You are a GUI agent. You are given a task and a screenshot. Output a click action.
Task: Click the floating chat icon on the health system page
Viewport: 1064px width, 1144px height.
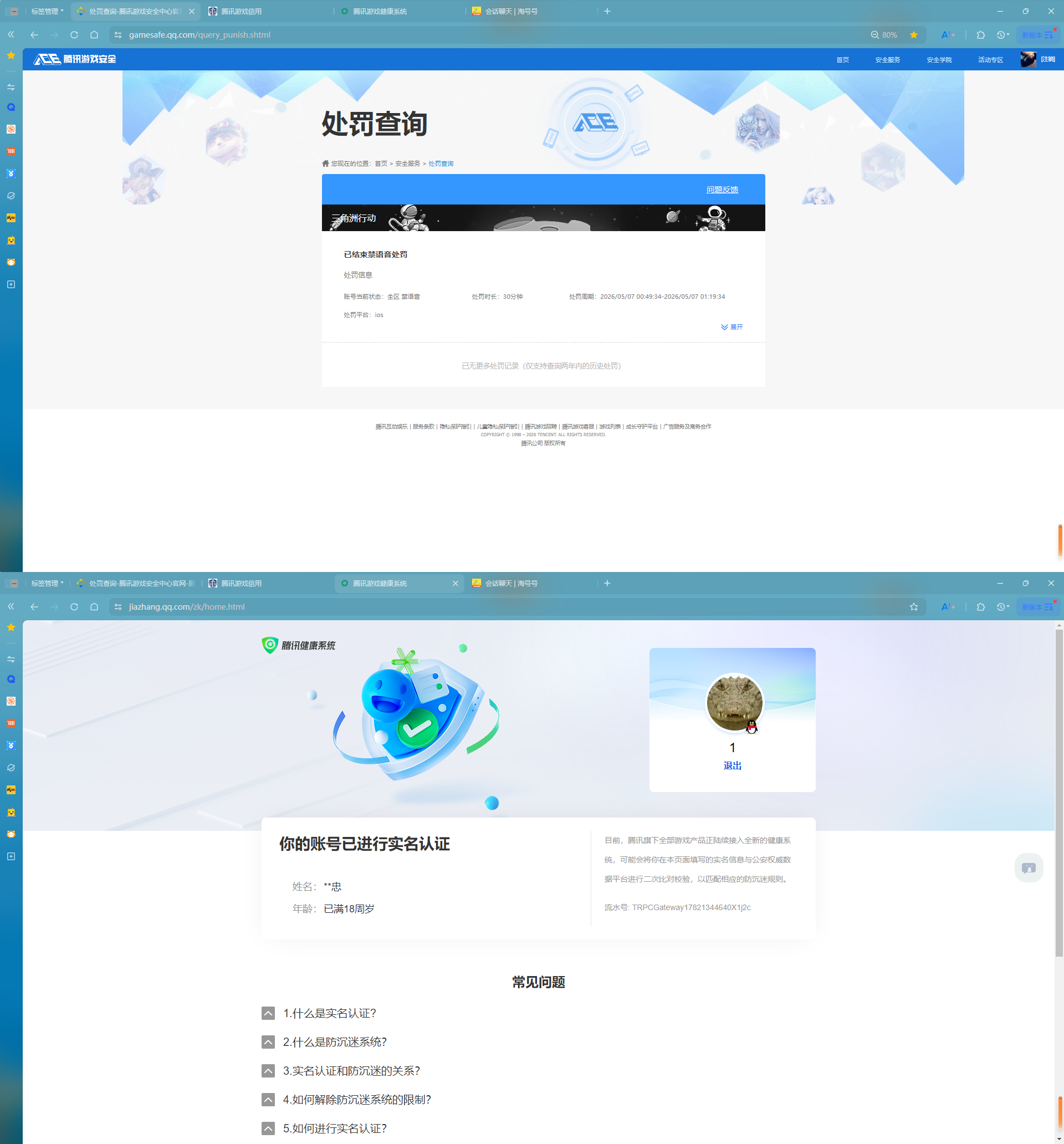(1029, 868)
